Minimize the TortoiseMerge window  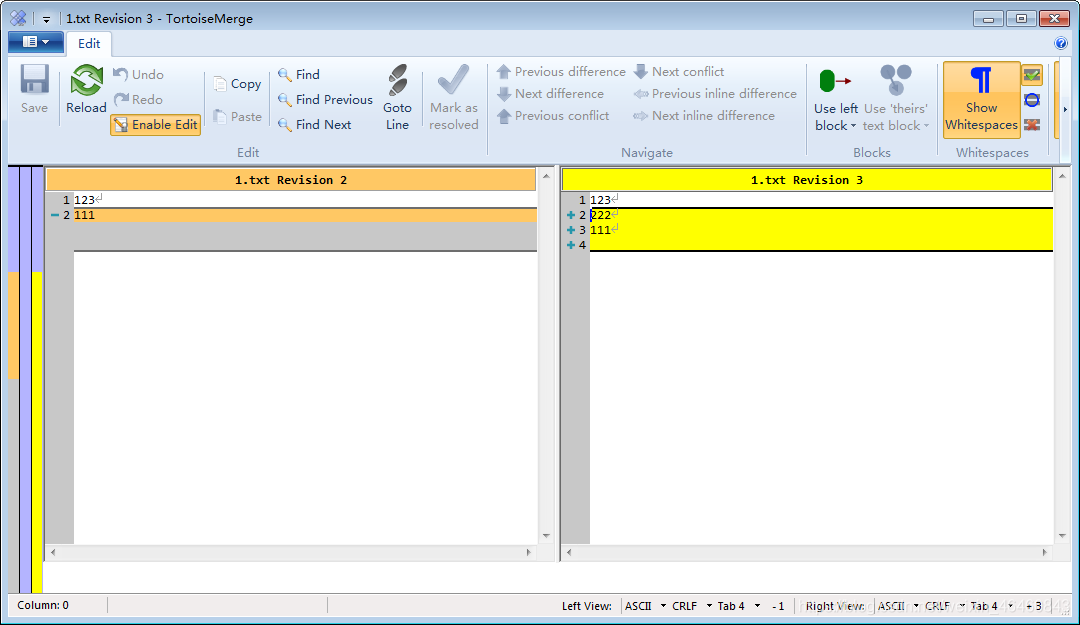pos(988,19)
